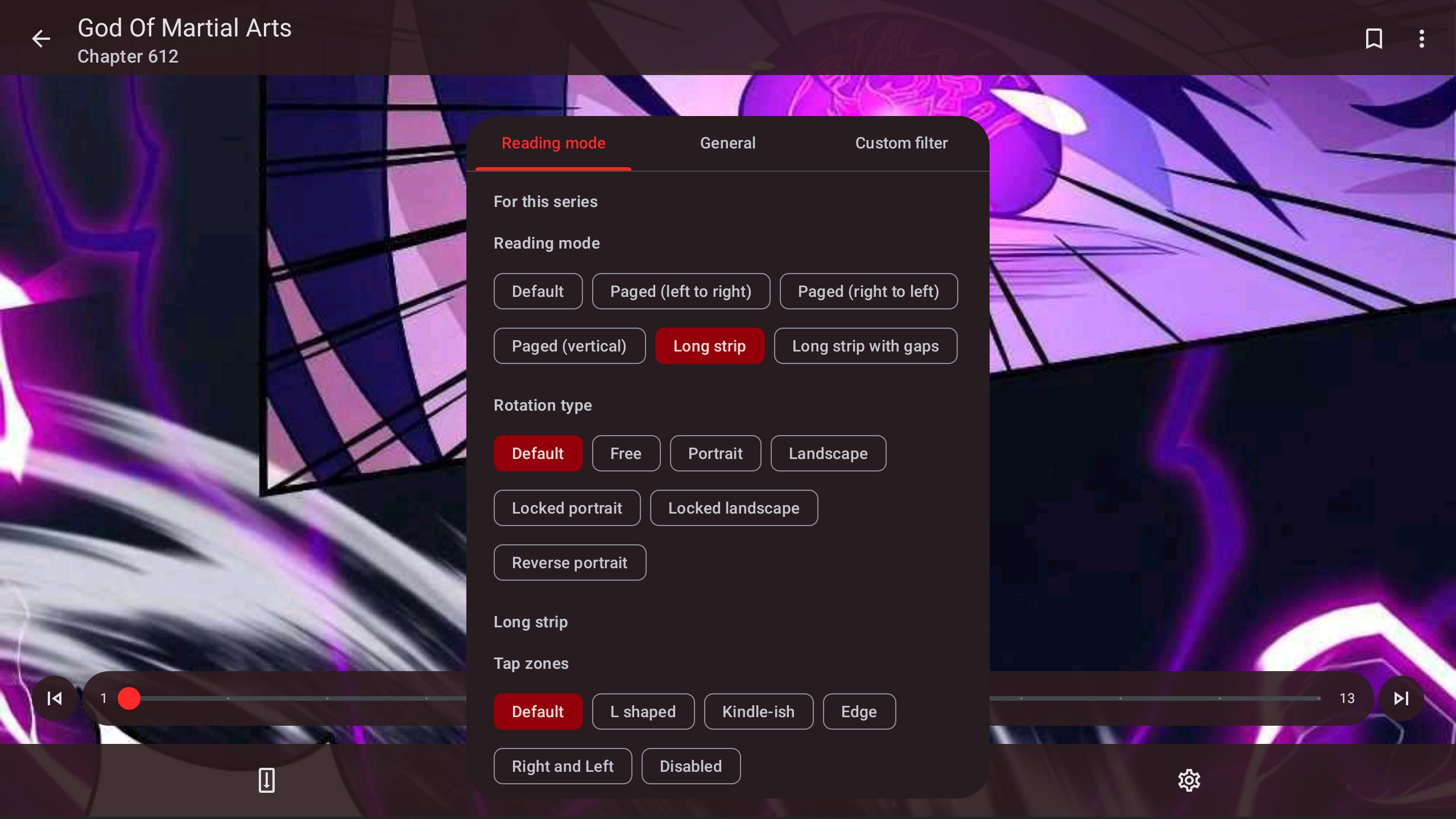Switch to the General tab
Viewport: 1456px width, 819px height.
(x=727, y=143)
